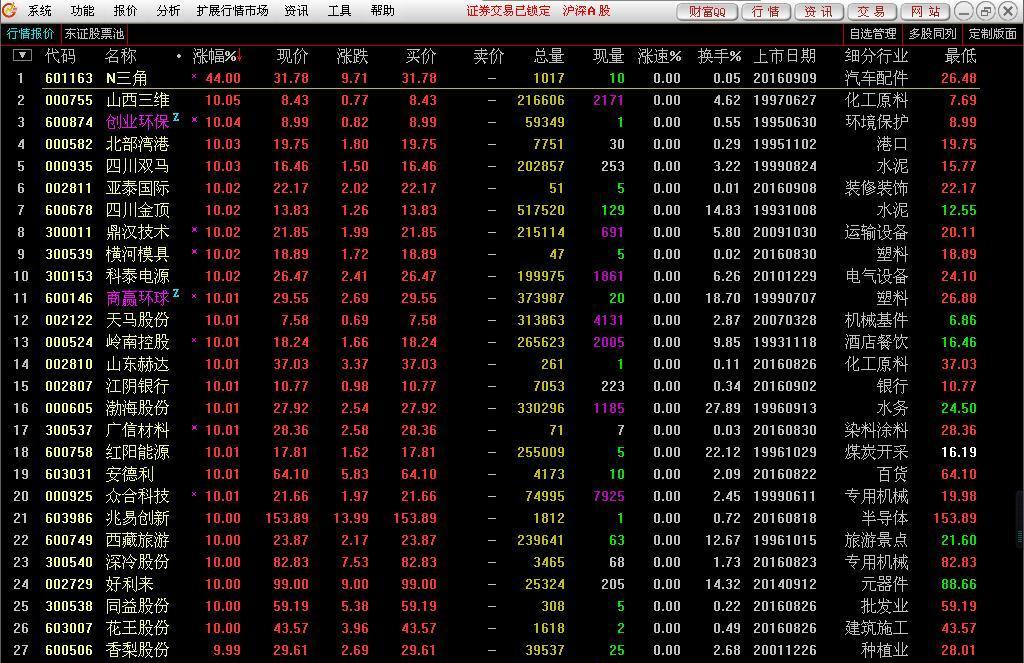1024x663 pixels.
Task: Click the 半导体 industry cell
Action: (884, 519)
